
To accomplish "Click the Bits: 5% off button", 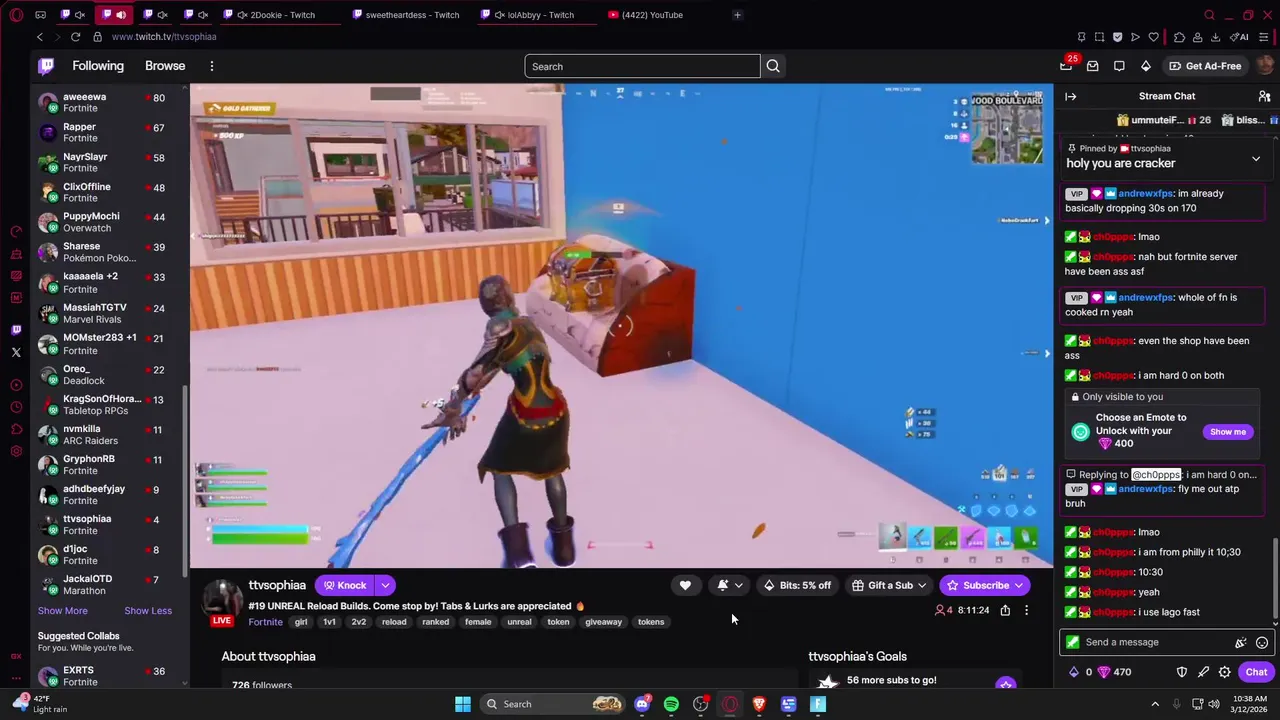I will pyautogui.click(x=798, y=585).
